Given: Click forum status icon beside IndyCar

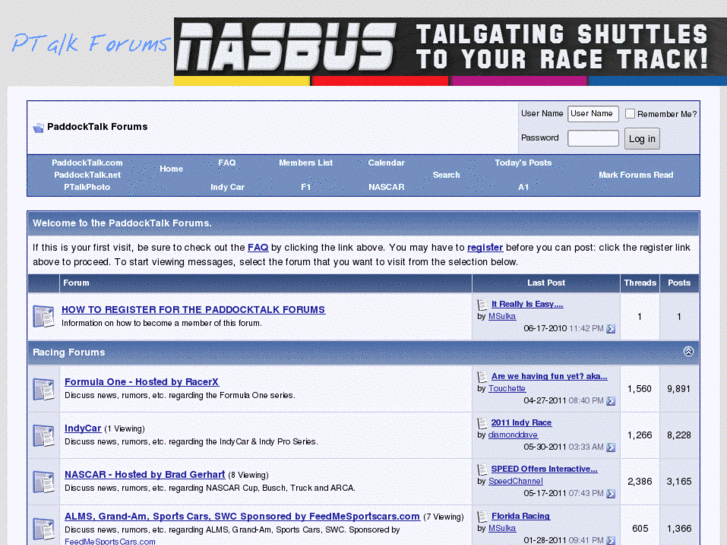Looking at the screenshot, I should (44, 435).
